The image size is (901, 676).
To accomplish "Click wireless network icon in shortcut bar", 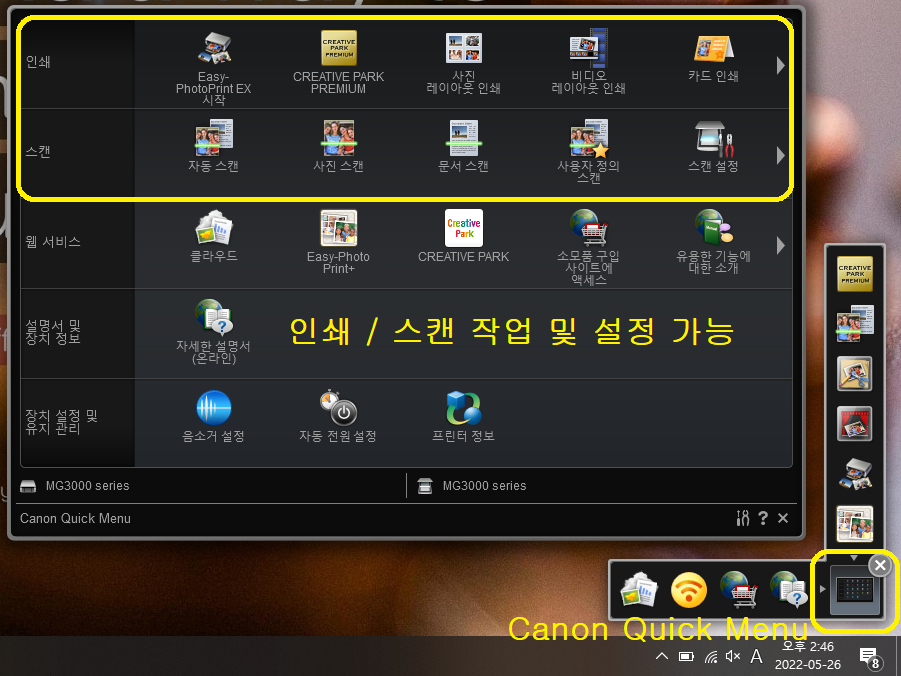I will pos(689,589).
